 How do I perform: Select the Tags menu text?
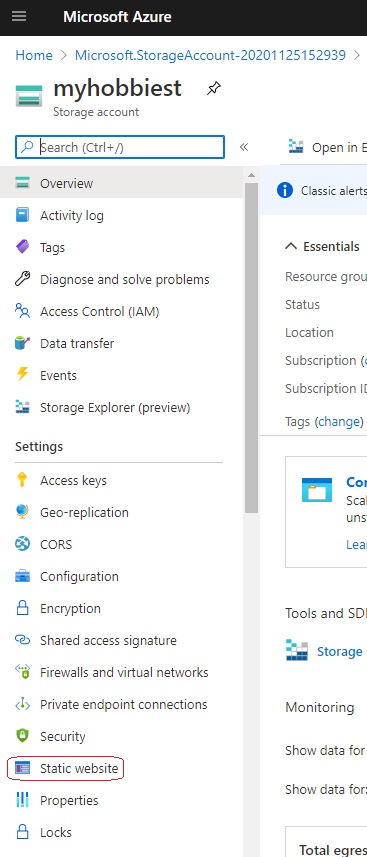click(53, 248)
